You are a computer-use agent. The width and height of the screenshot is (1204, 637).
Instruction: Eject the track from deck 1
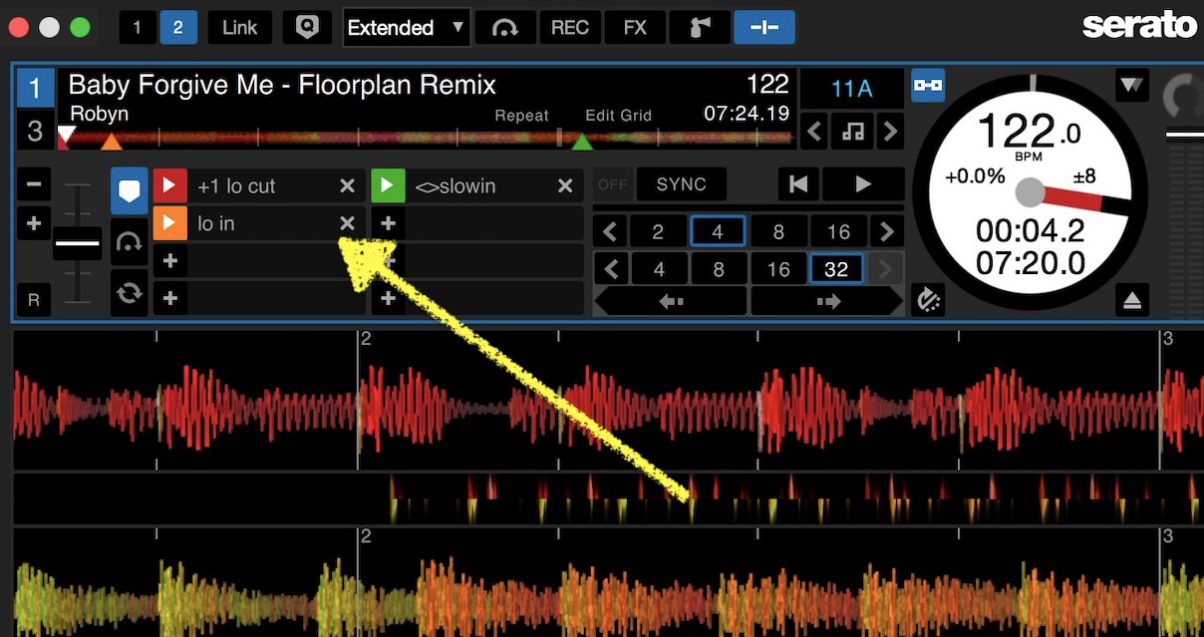(x=1133, y=300)
